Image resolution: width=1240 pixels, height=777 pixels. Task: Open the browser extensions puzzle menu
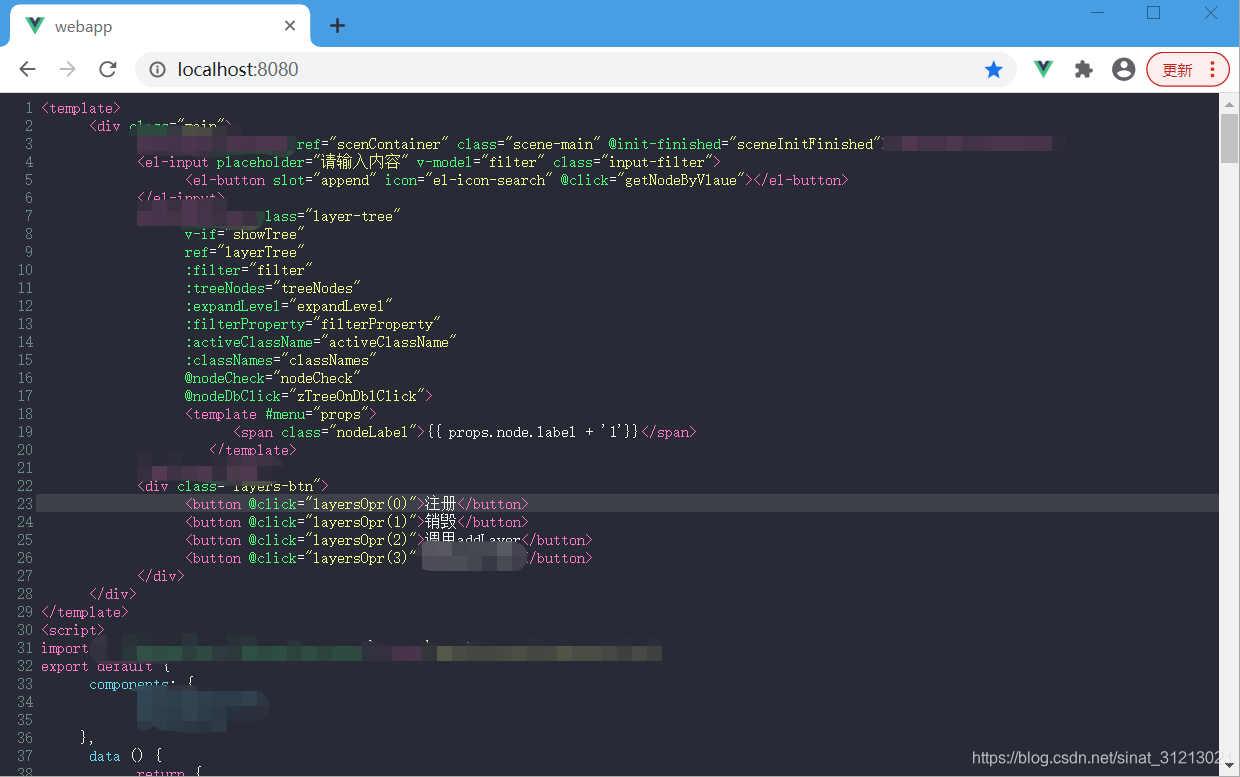tap(1083, 69)
